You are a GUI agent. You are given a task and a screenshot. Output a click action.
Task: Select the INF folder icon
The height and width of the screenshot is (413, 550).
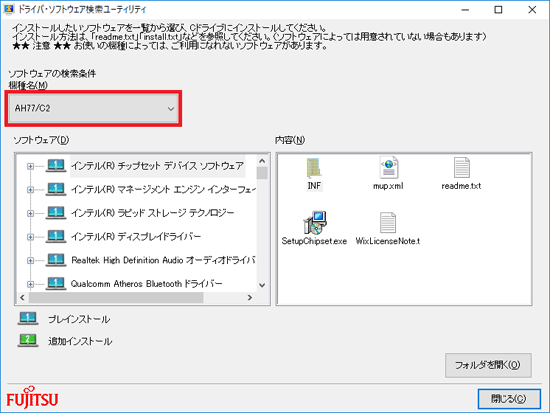point(314,168)
